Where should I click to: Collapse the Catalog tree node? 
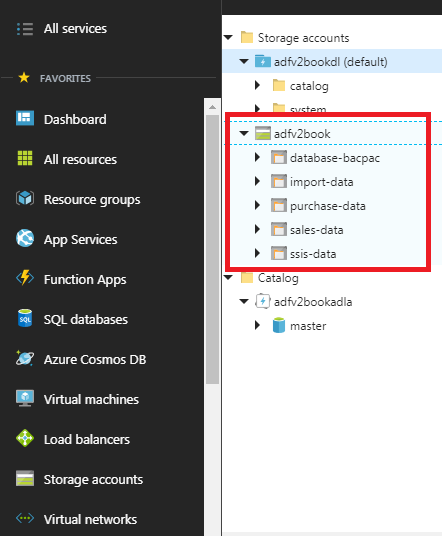(228, 277)
